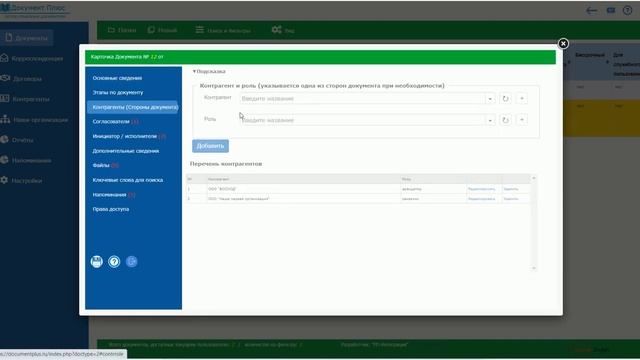The height and width of the screenshot is (360, 640).
Task: Click the blue message icon in top bar
Action: pyautogui.click(x=611, y=10)
